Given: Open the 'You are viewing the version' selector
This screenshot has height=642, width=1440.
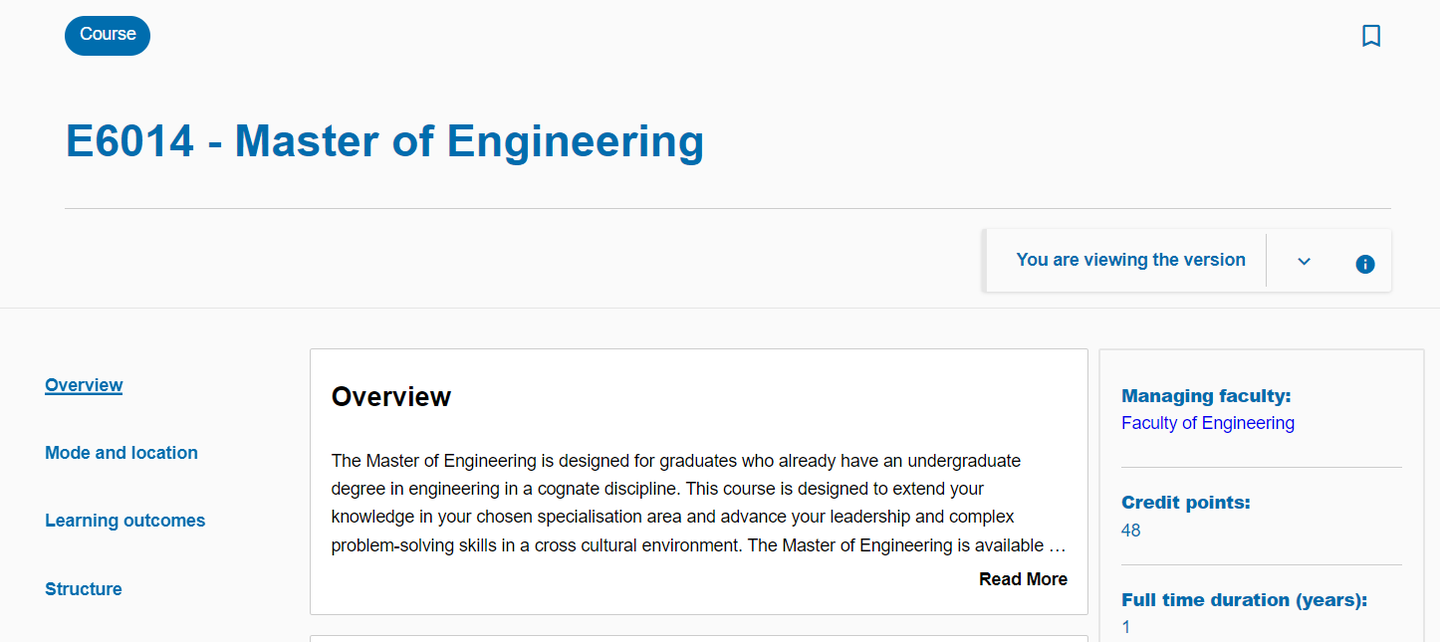Looking at the screenshot, I should (1130, 260).
